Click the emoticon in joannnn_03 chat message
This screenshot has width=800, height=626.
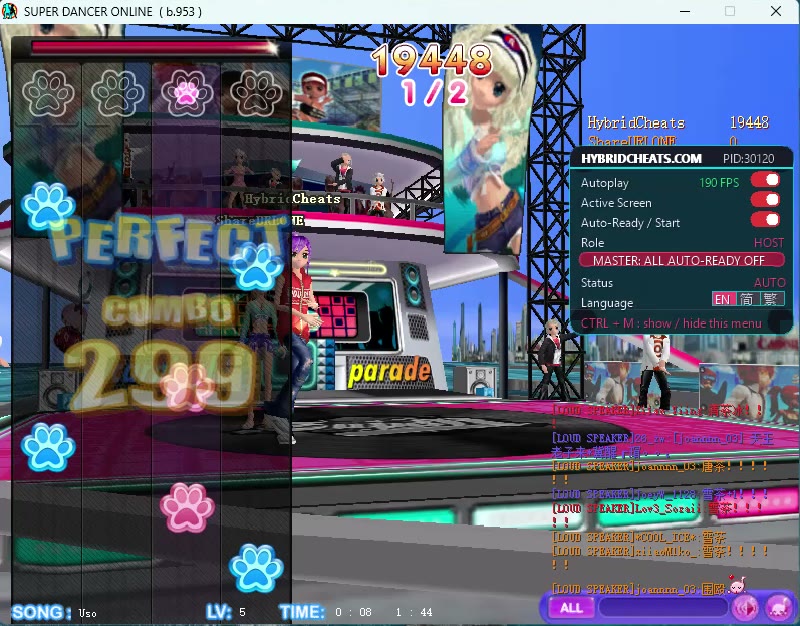(737, 584)
